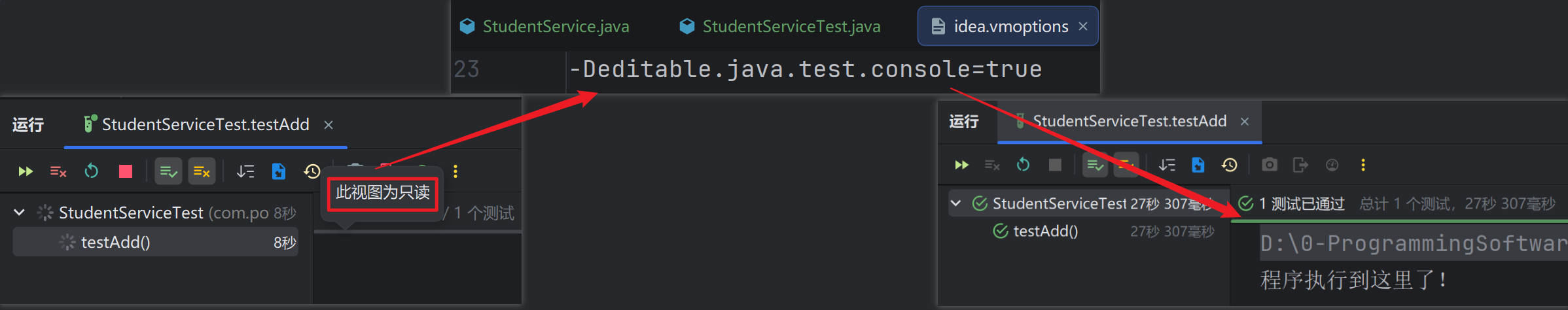The width and height of the screenshot is (1568, 310).
Task: Toggle Show Ignored in the in-progress run panel
Action: click(x=202, y=171)
